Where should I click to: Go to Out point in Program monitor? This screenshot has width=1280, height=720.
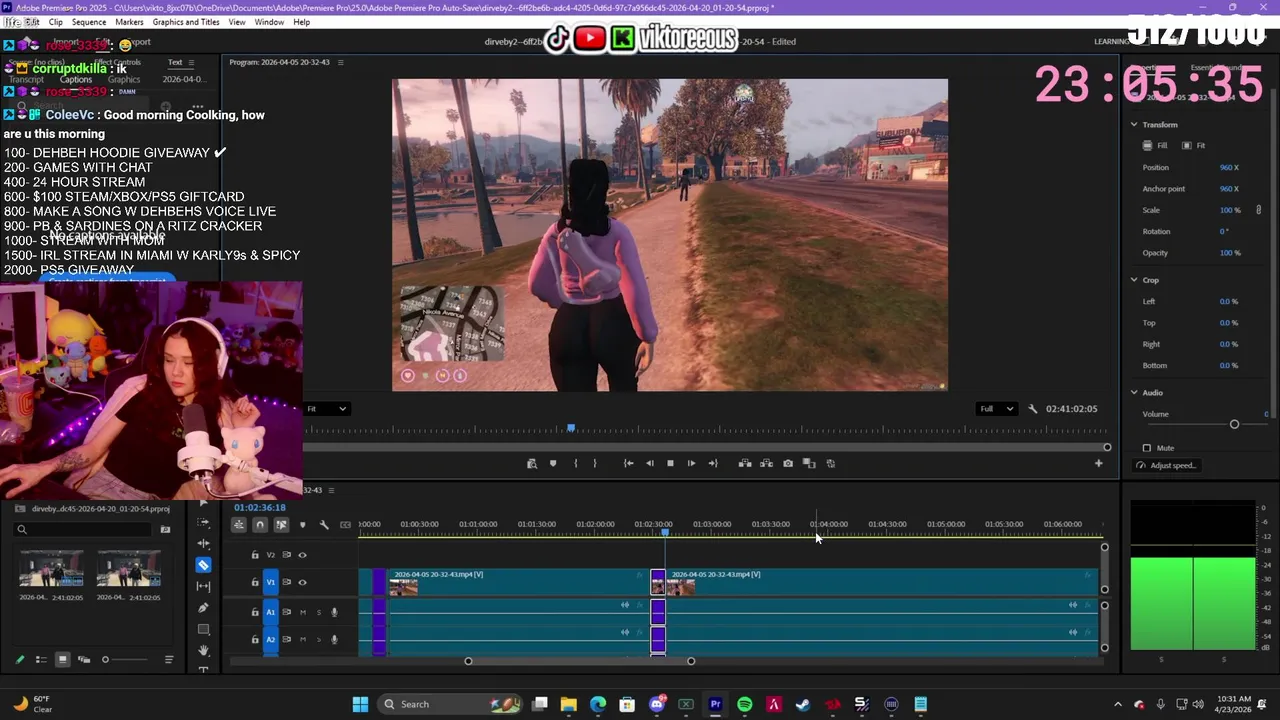pos(713,463)
